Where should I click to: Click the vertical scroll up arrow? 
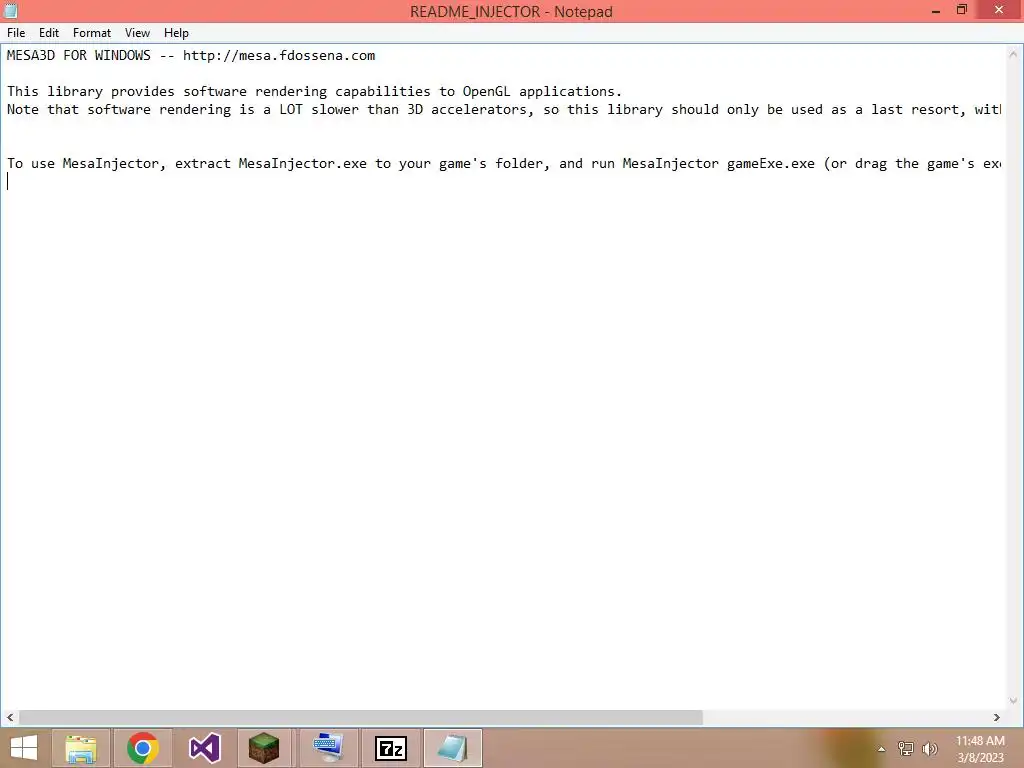pyautogui.click(x=1014, y=54)
